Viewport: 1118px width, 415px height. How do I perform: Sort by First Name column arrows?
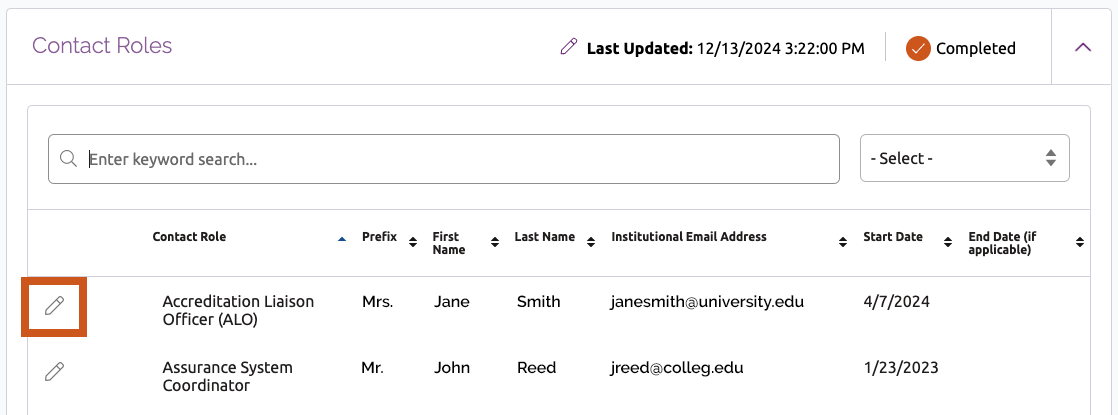coord(495,242)
